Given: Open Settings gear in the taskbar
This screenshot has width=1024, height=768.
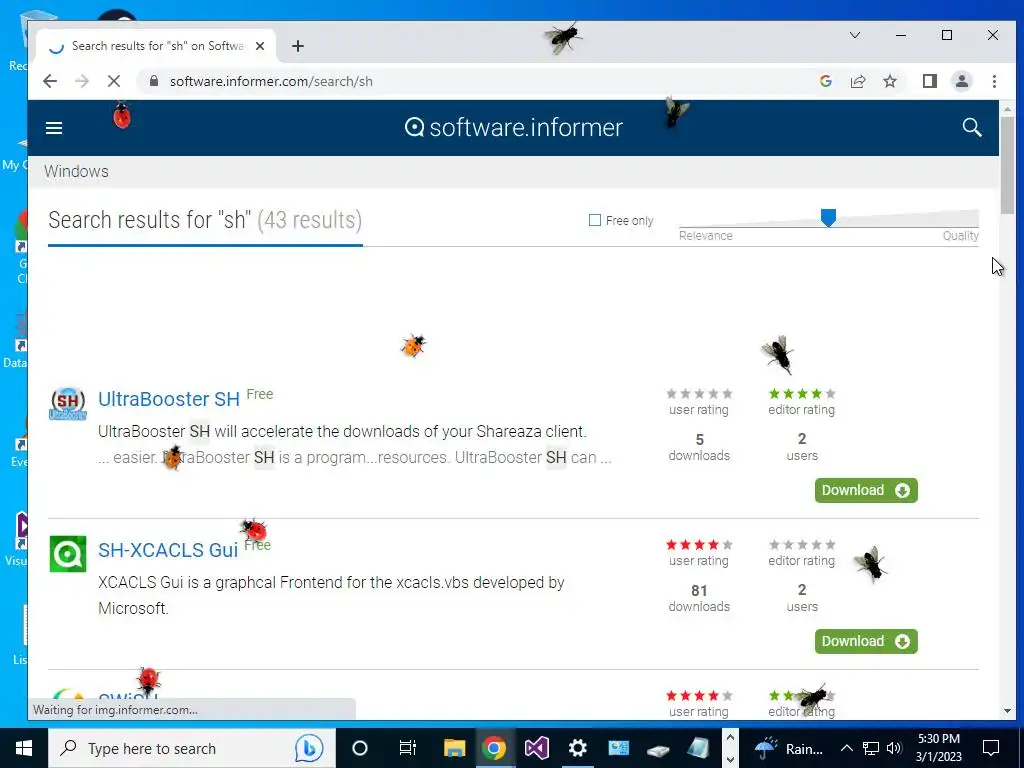Looking at the screenshot, I should (577, 748).
